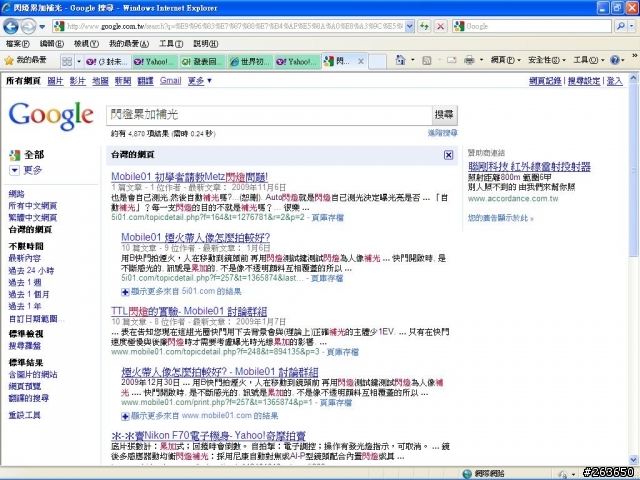Open the tab list dropdown arrow
This screenshot has height=480, width=640.
79,62
